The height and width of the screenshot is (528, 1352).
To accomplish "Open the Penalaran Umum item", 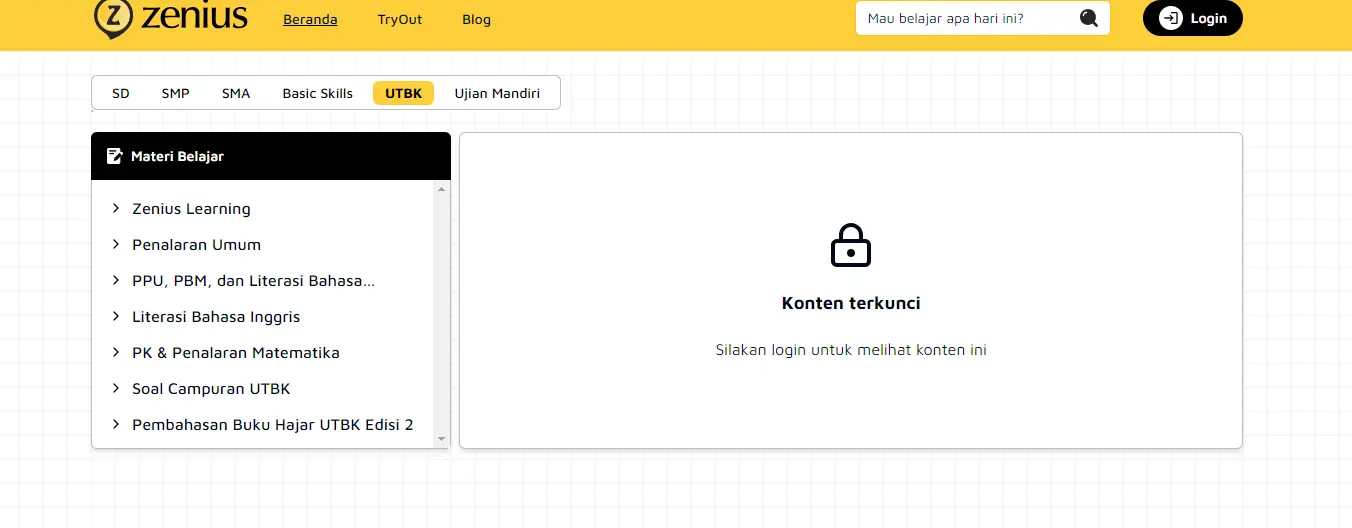I will coord(196,245).
